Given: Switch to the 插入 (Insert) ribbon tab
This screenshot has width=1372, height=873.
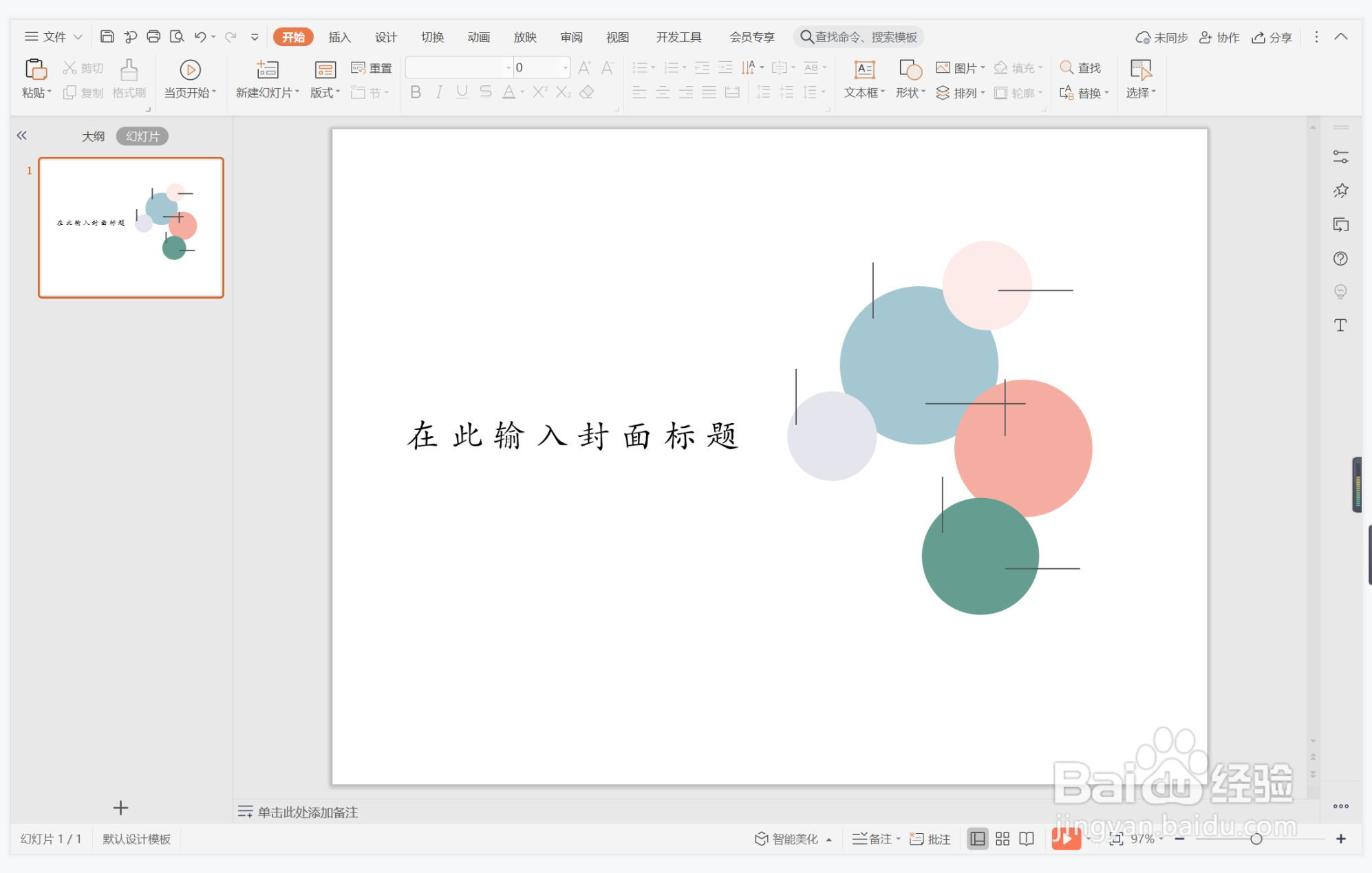Looking at the screenshot, I should (339, 36).
